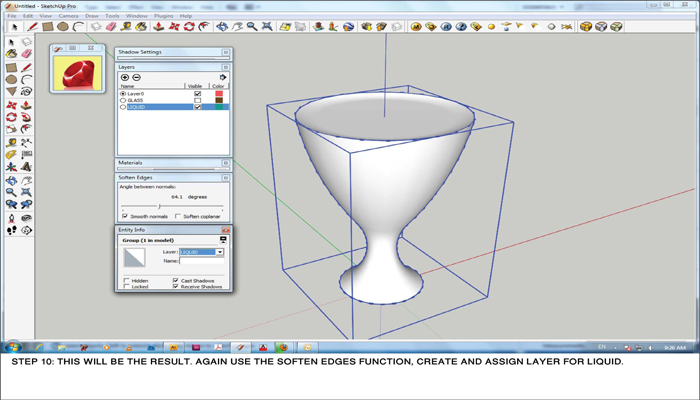Uncheck the Smooth normals option
Image resolution: width=700 pixels, height=400 pixels.
click(125, 216)
